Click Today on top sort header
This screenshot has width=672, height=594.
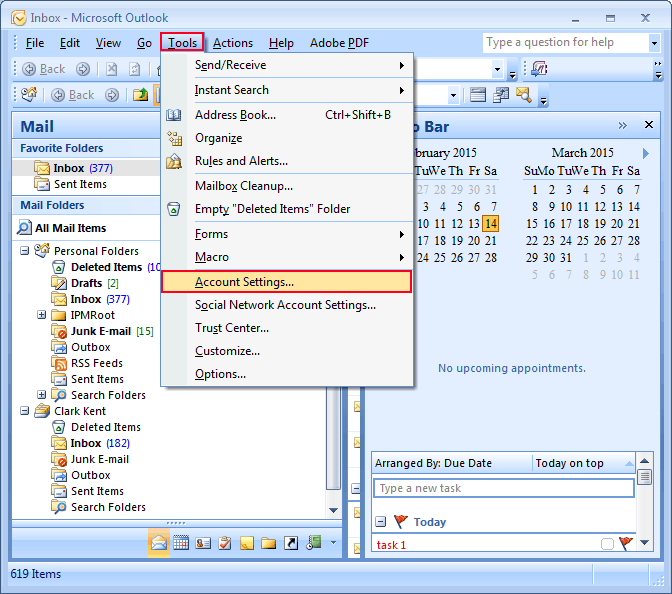tap(584, 463)
